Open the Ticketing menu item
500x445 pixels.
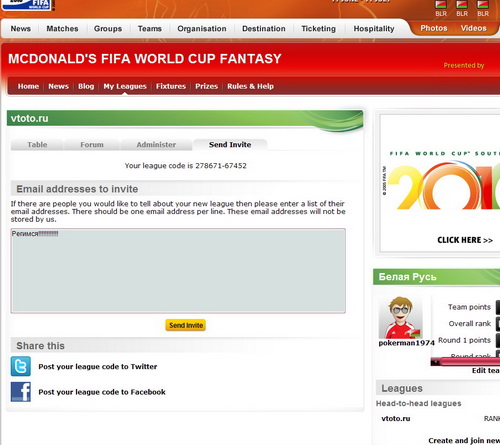pyautogui.click(x=319, y=29)
